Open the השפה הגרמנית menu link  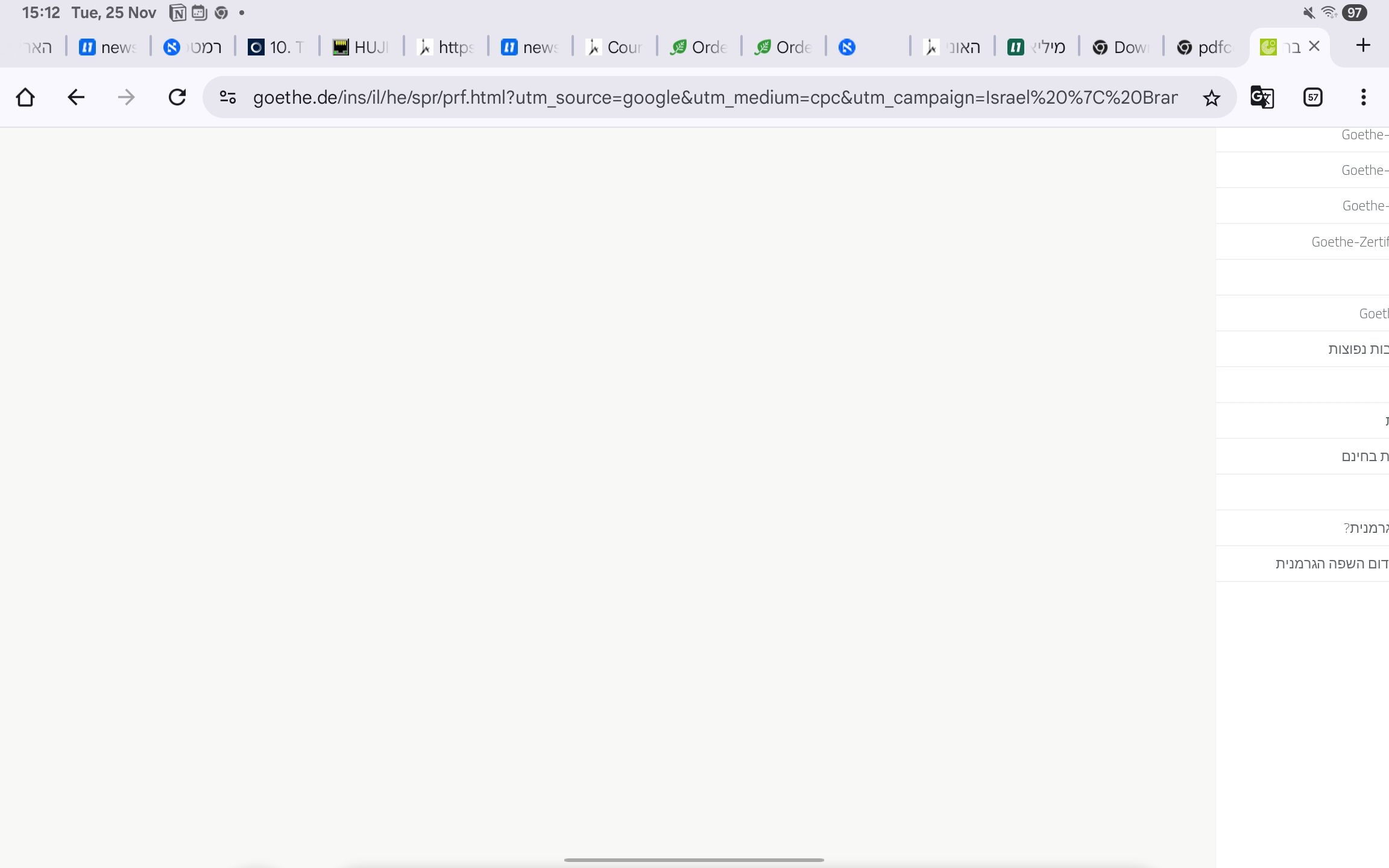(x=1331, y=564)
